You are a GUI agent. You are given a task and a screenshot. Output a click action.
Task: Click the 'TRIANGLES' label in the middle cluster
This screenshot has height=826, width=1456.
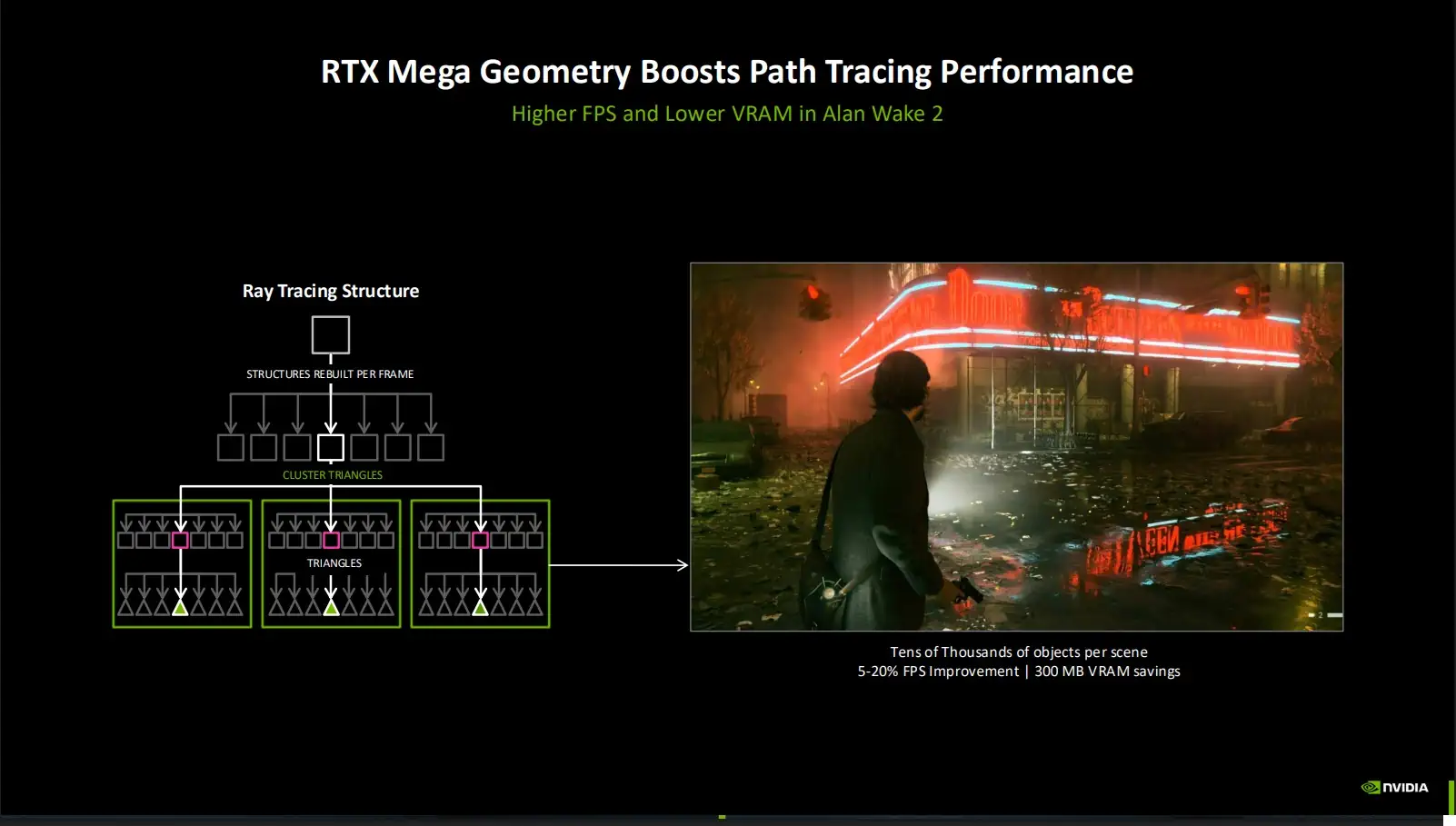pos(334,563)
